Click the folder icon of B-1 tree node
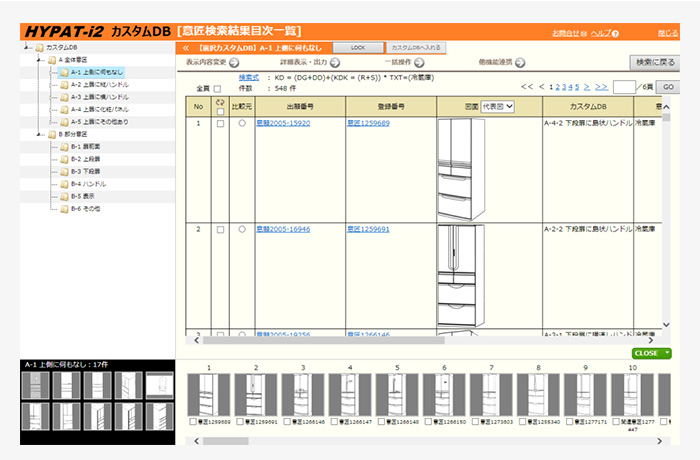 (64, 146)
